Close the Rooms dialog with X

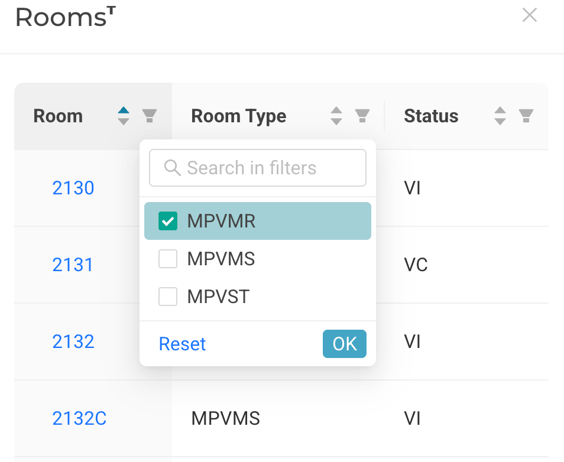click(x=529, y=15)
